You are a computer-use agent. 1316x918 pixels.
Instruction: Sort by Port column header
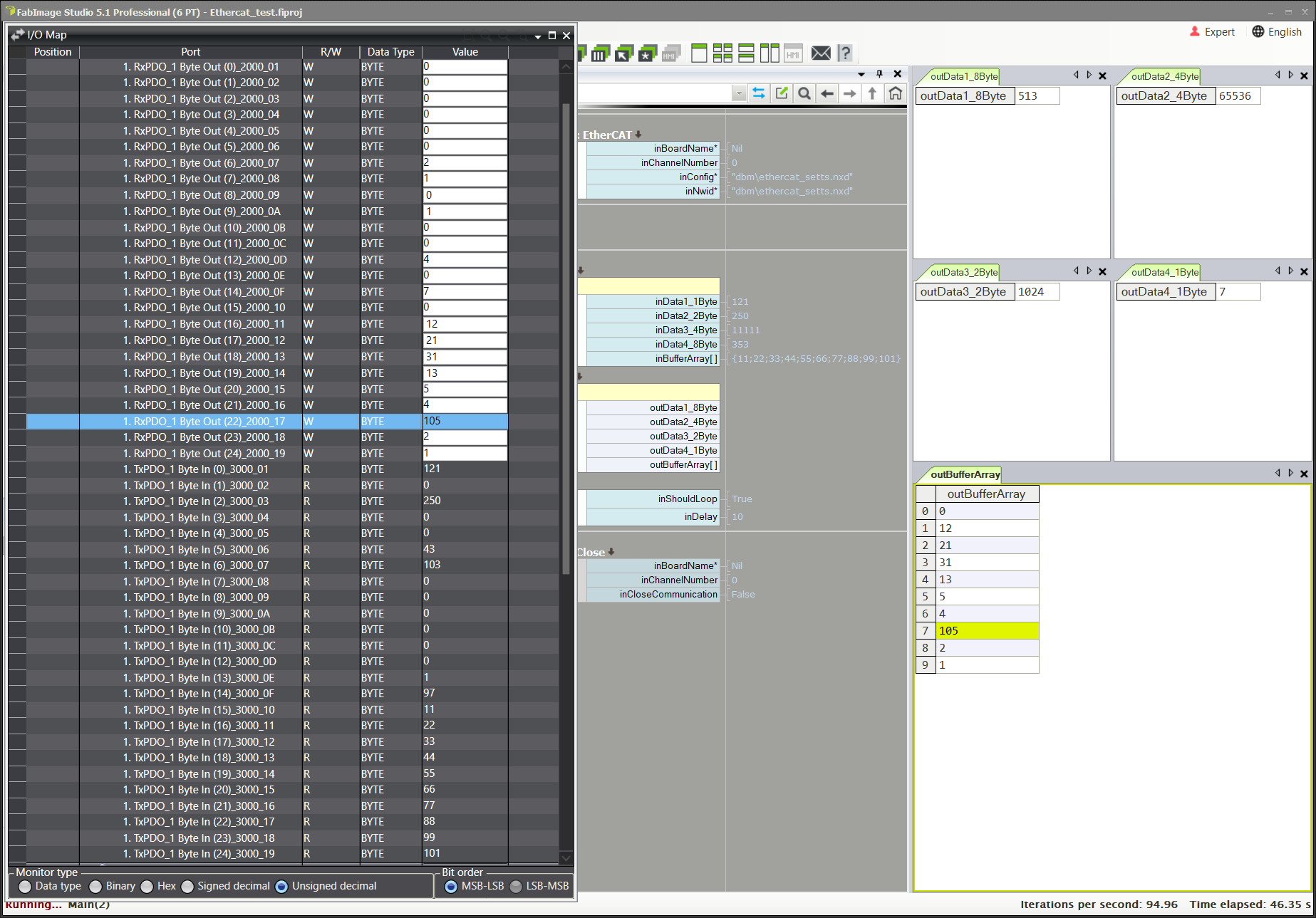click(190, 52)
